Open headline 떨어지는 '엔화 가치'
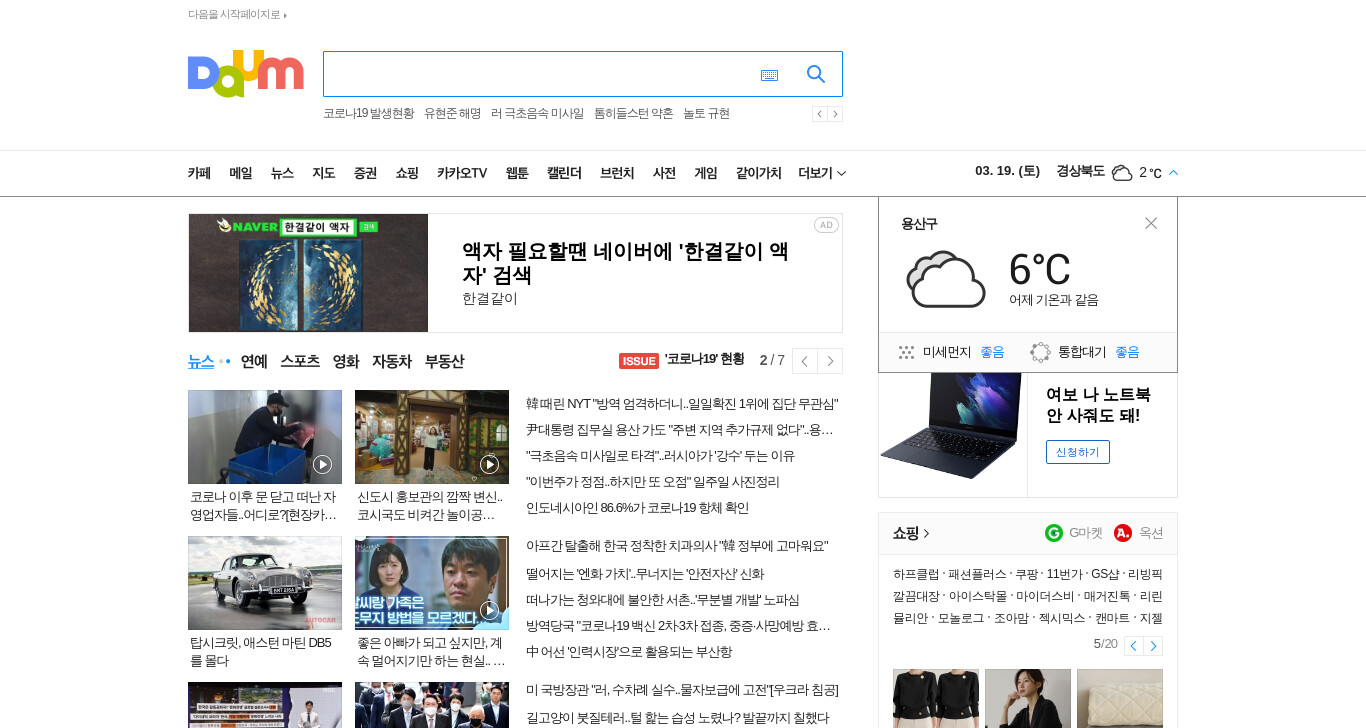The height and width of the screenshot is (728, 1366). click(x=645, y=574)
